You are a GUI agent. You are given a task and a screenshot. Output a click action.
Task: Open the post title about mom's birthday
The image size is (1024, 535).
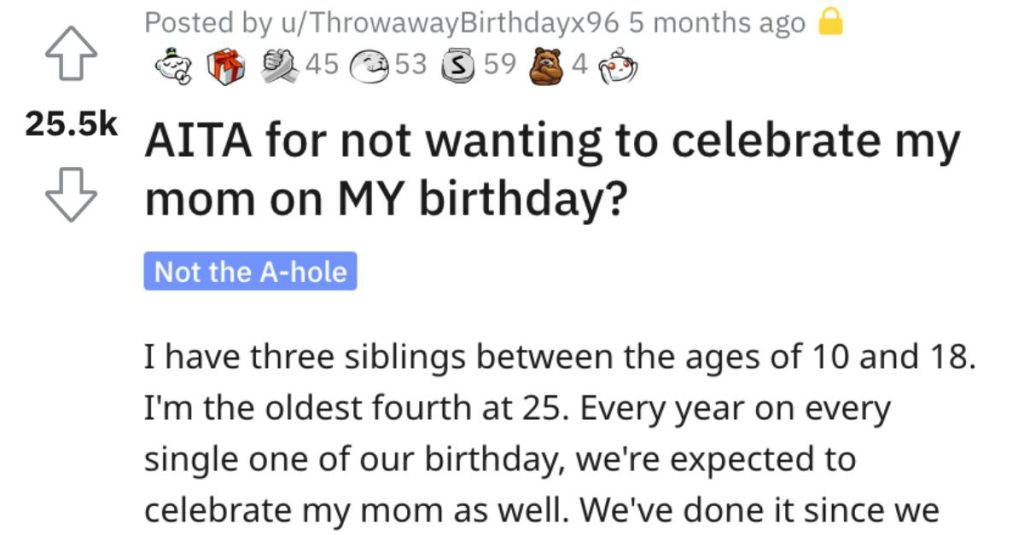pos(552,169)
